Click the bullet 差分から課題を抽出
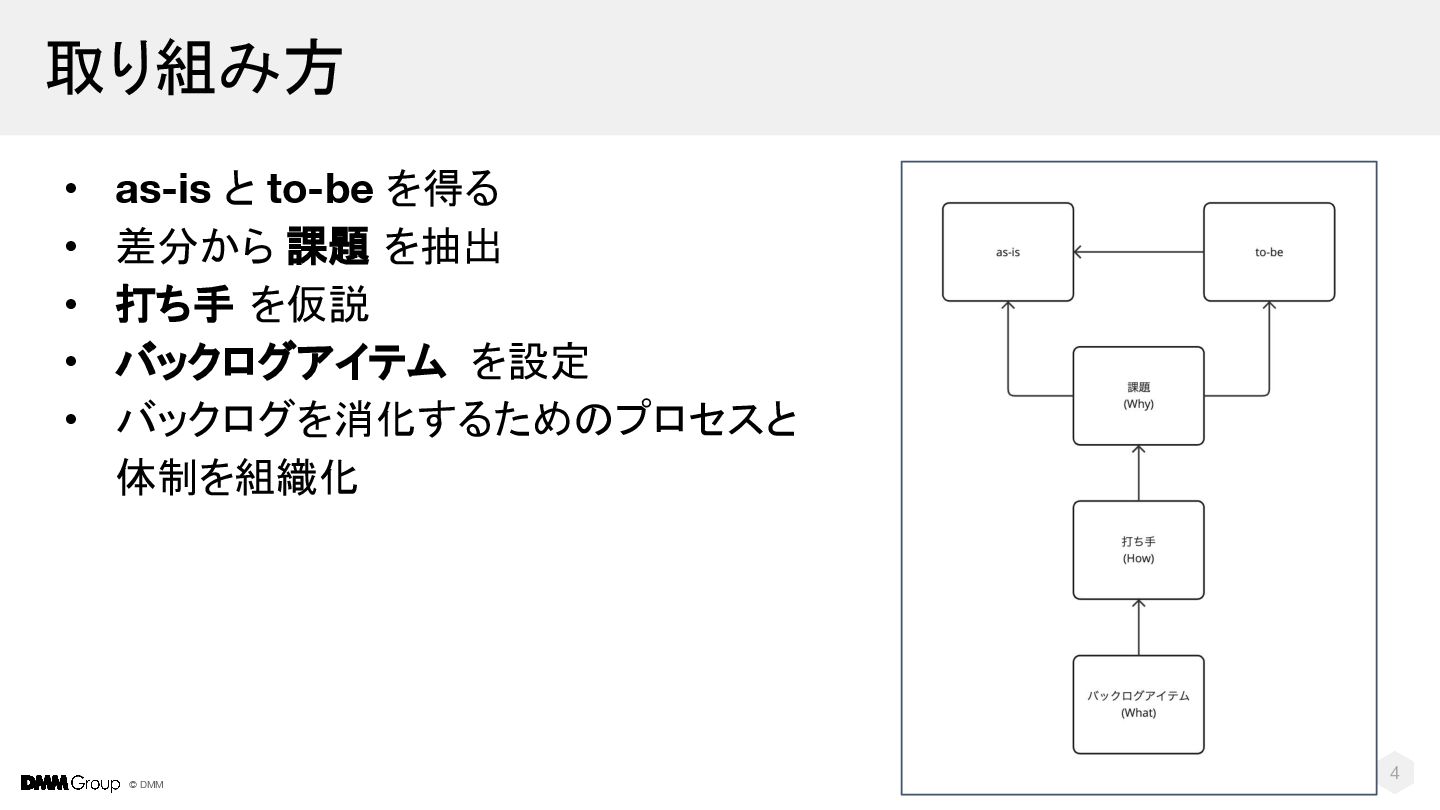 tap(308, 246)
